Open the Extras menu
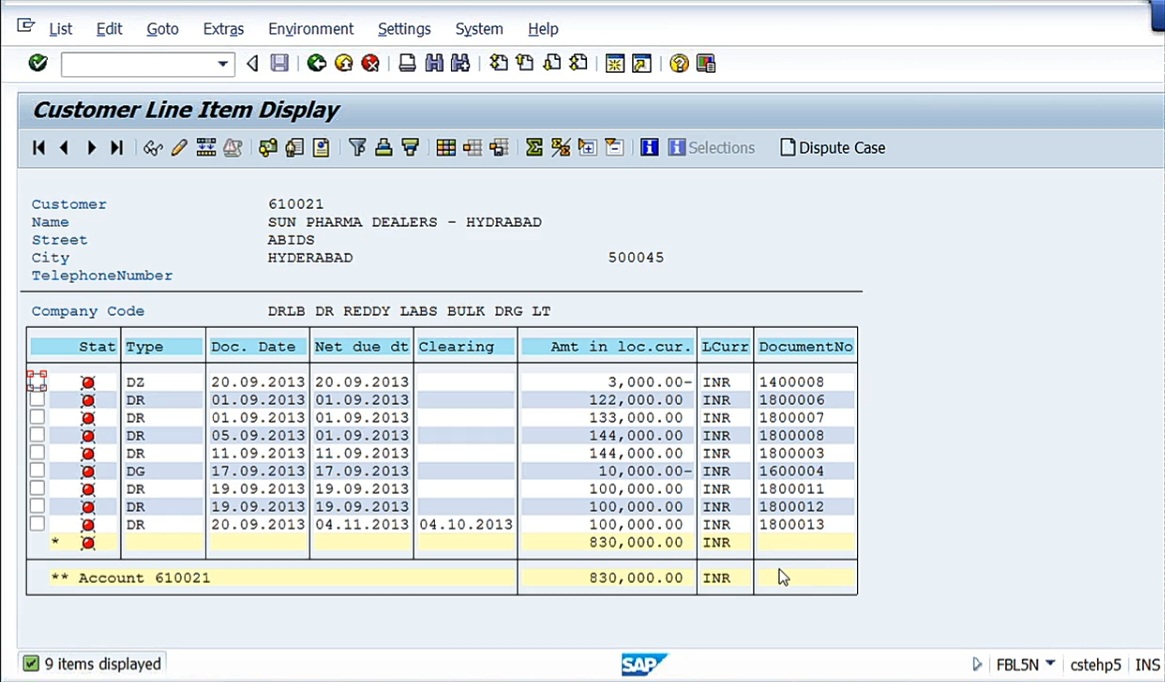 (x=224, y=29)
